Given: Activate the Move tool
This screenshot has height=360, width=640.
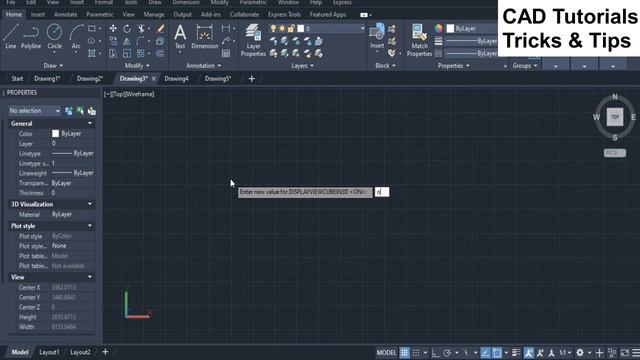Looking at the screenshot, I should click(113, 29).
